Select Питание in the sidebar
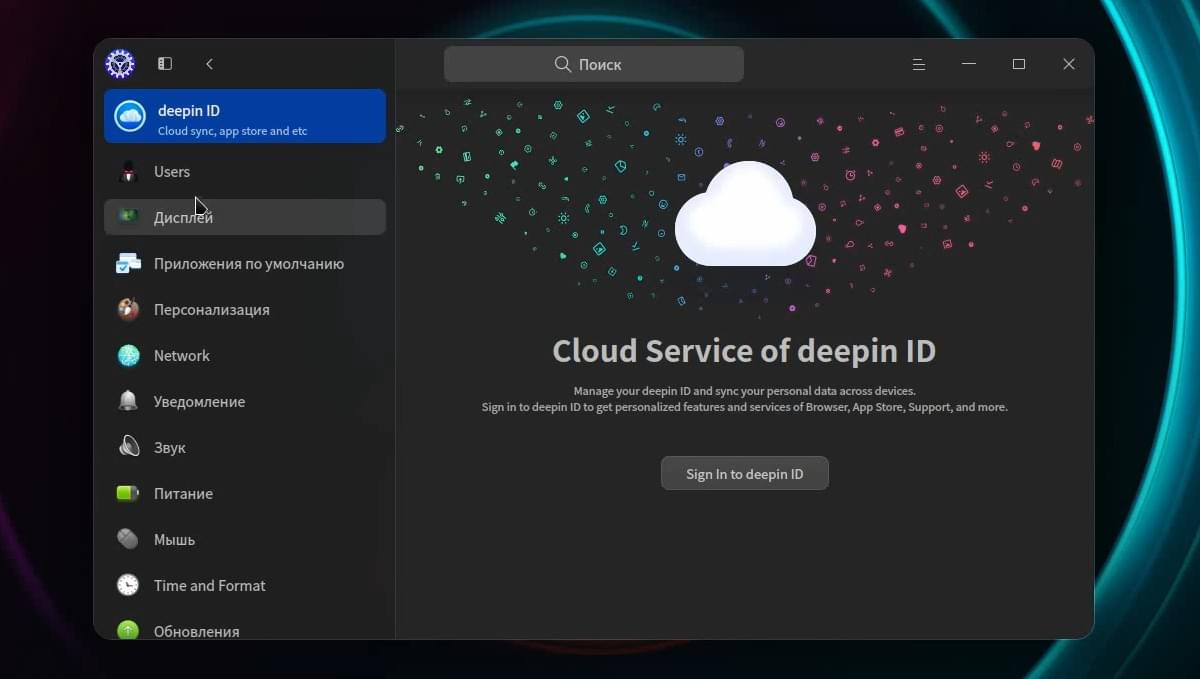The image size is (1200, 679). point(245,493)
